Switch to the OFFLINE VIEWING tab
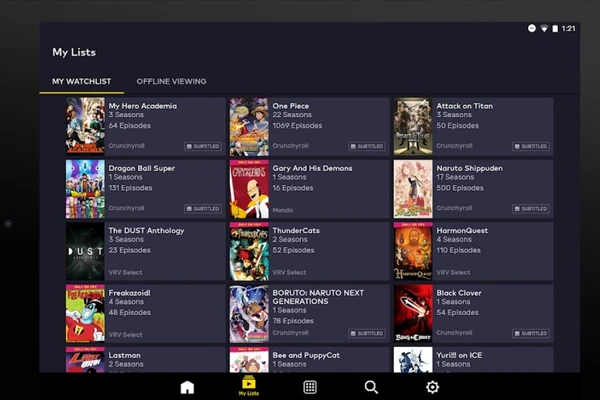The height and width of the screenshot is (400, 600). (x=171, y=82)
